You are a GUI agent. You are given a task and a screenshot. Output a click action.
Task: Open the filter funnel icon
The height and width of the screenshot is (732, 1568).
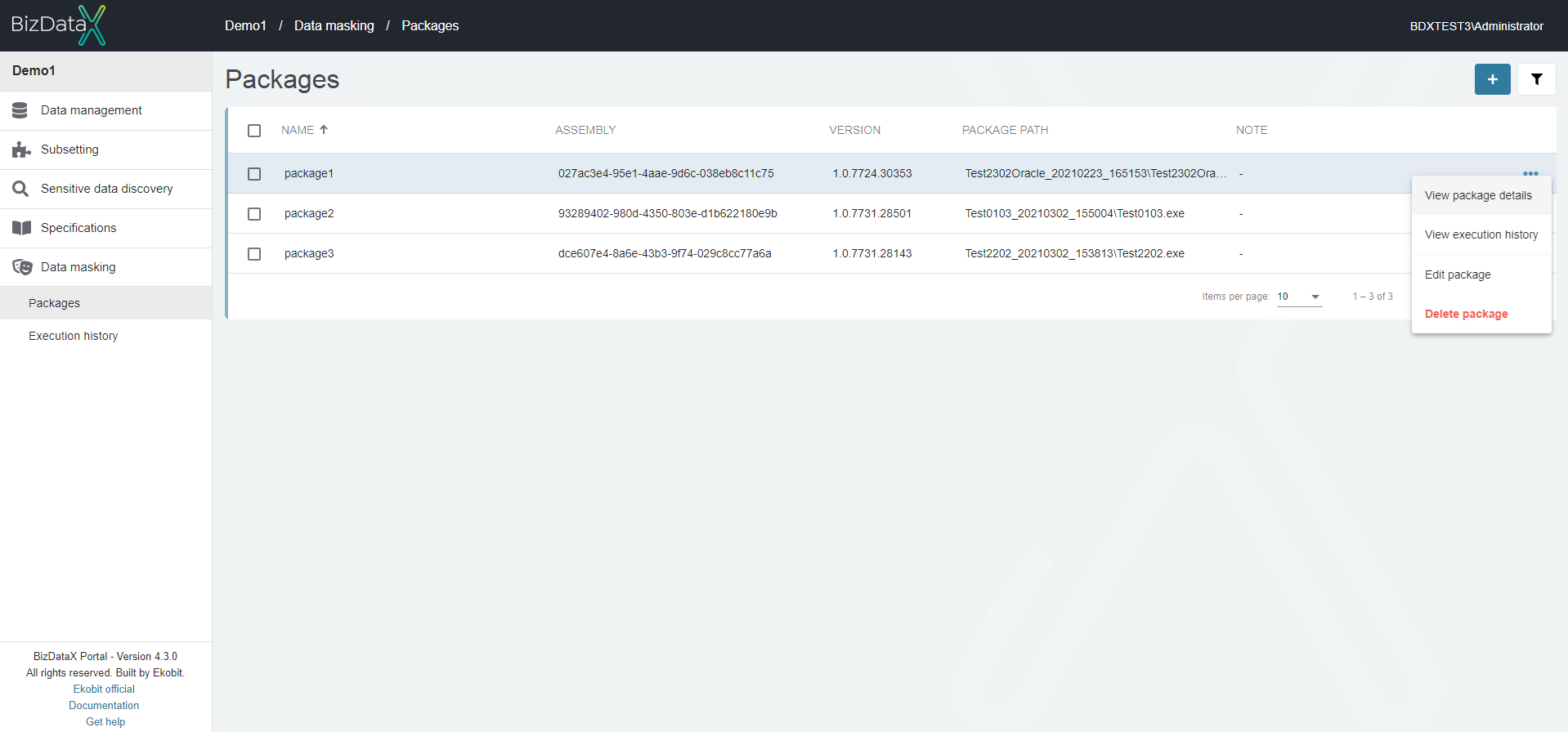1536,79
